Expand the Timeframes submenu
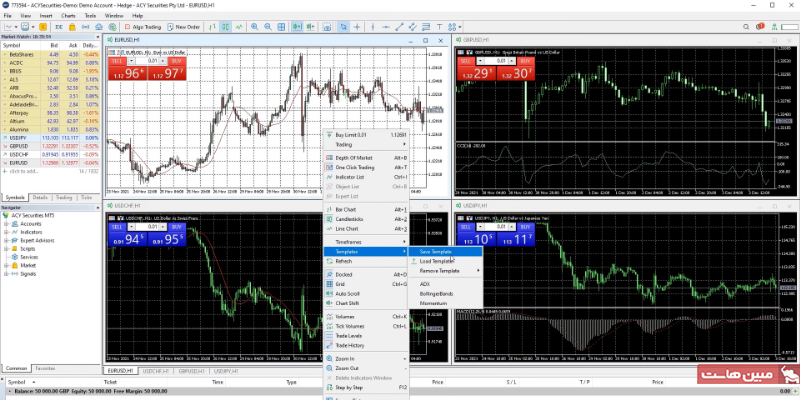Image resolution: width=800 pixels, height=400 pixels. [366, 242]
